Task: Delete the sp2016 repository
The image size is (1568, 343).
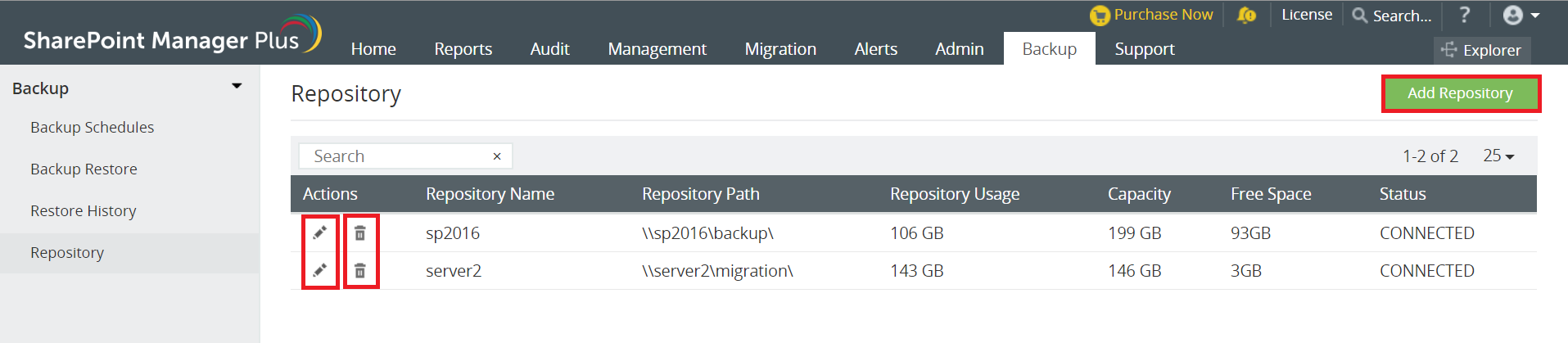Action: (360, 233)
